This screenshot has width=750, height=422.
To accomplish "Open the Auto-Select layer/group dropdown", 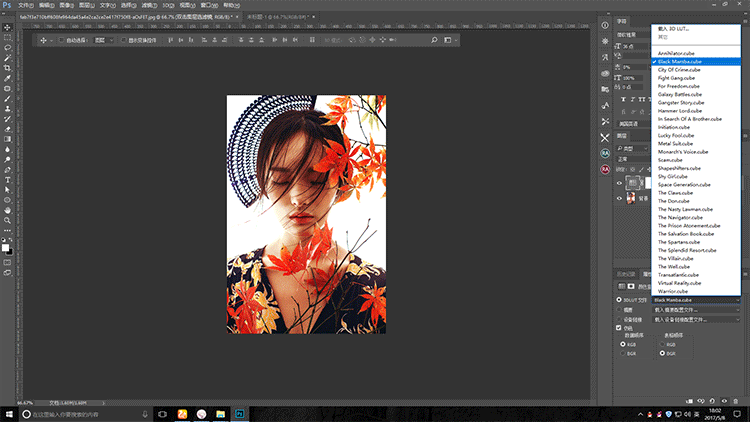I will pyautogui.click(x=103, y=40).
